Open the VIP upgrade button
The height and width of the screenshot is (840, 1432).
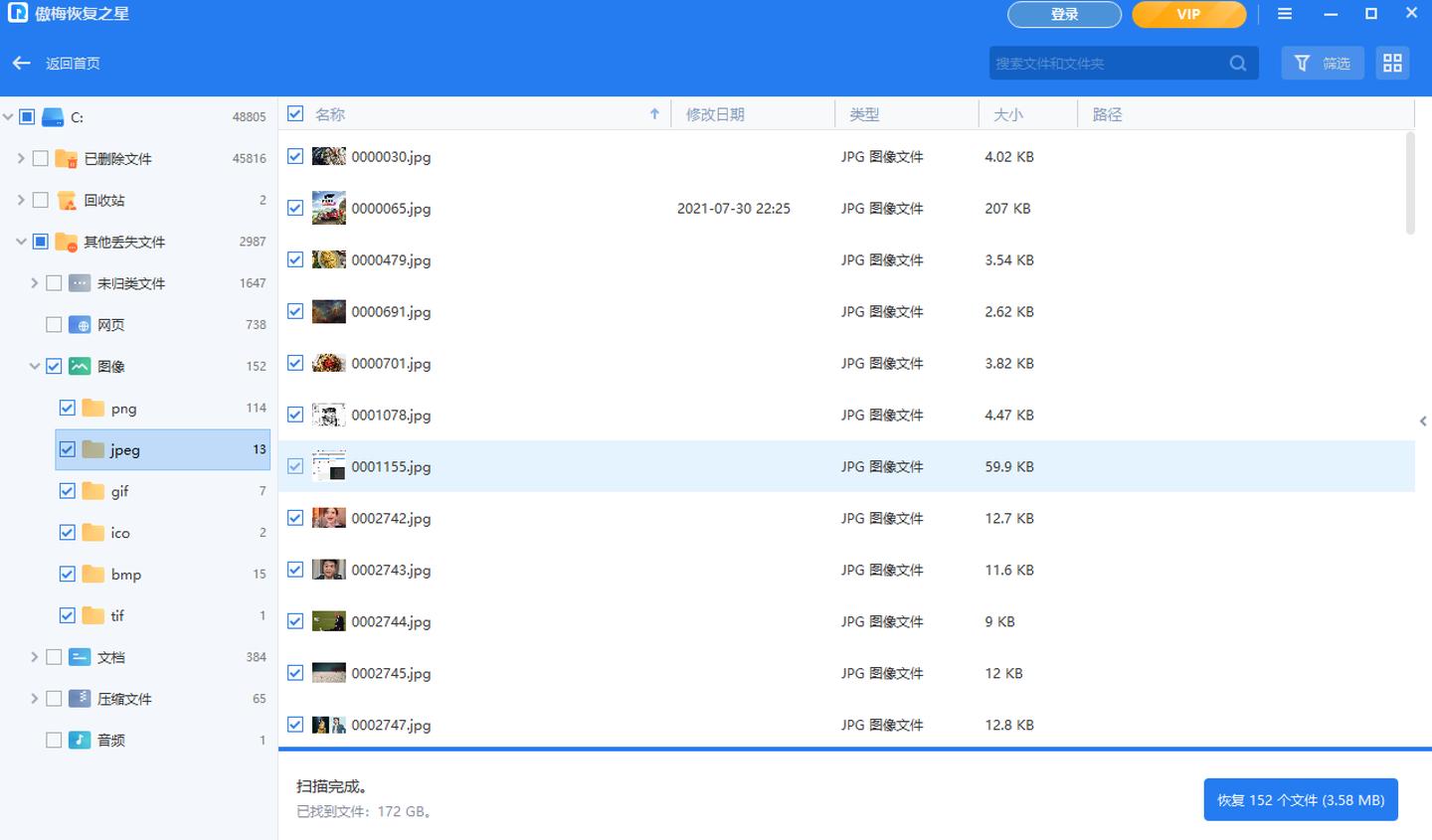point(1188,14)
